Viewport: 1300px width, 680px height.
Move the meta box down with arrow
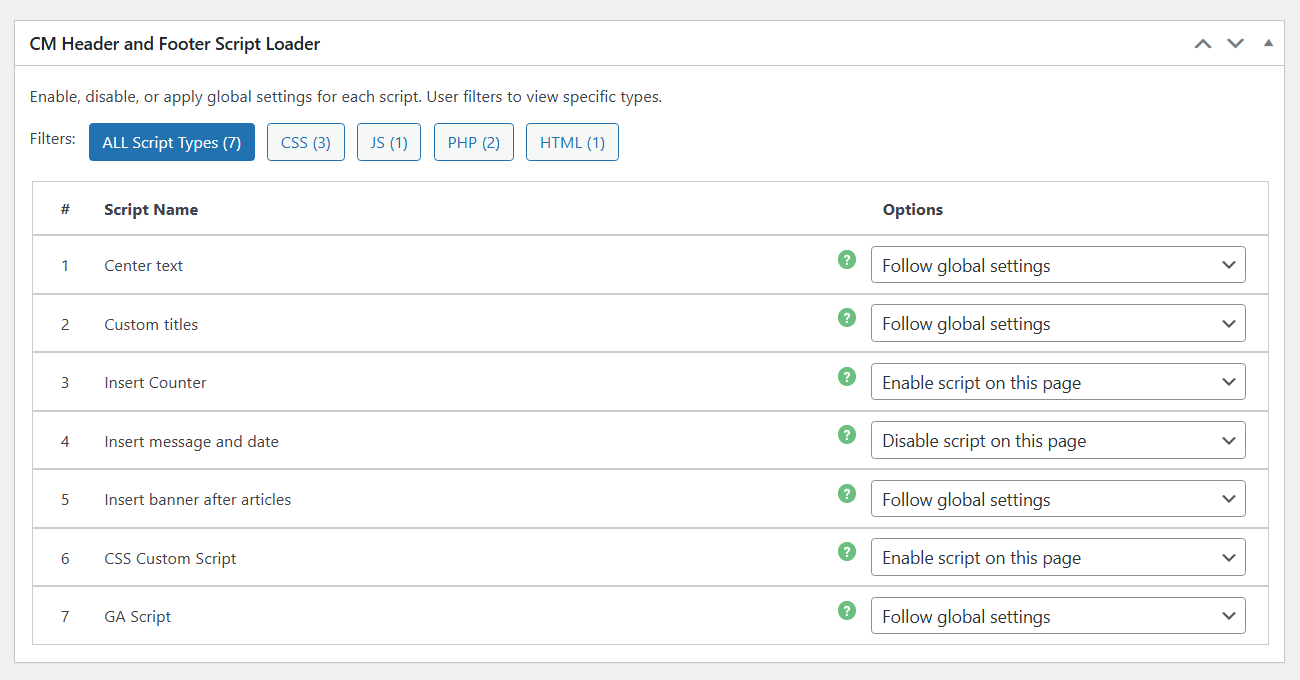point(1236,44)
